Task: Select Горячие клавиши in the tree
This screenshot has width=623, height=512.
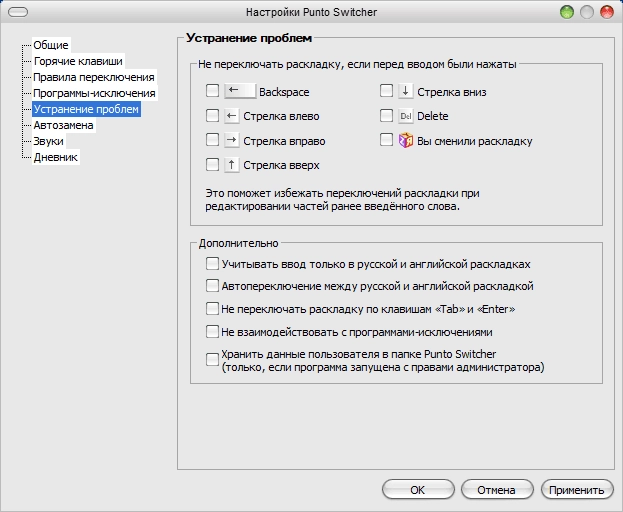Action: pyautogui.click(x=78, y=61)
